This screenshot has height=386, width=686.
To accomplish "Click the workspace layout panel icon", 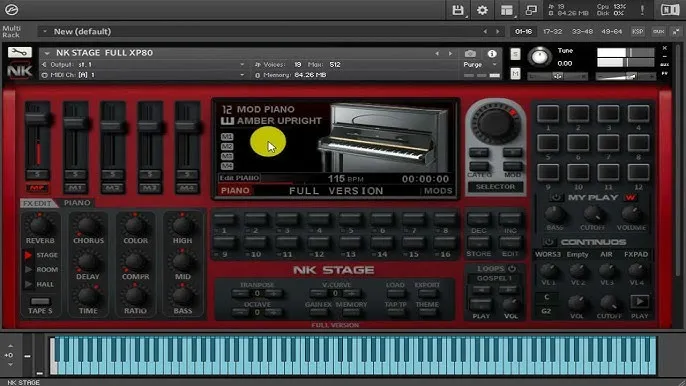I will click(x=507, y=10).
